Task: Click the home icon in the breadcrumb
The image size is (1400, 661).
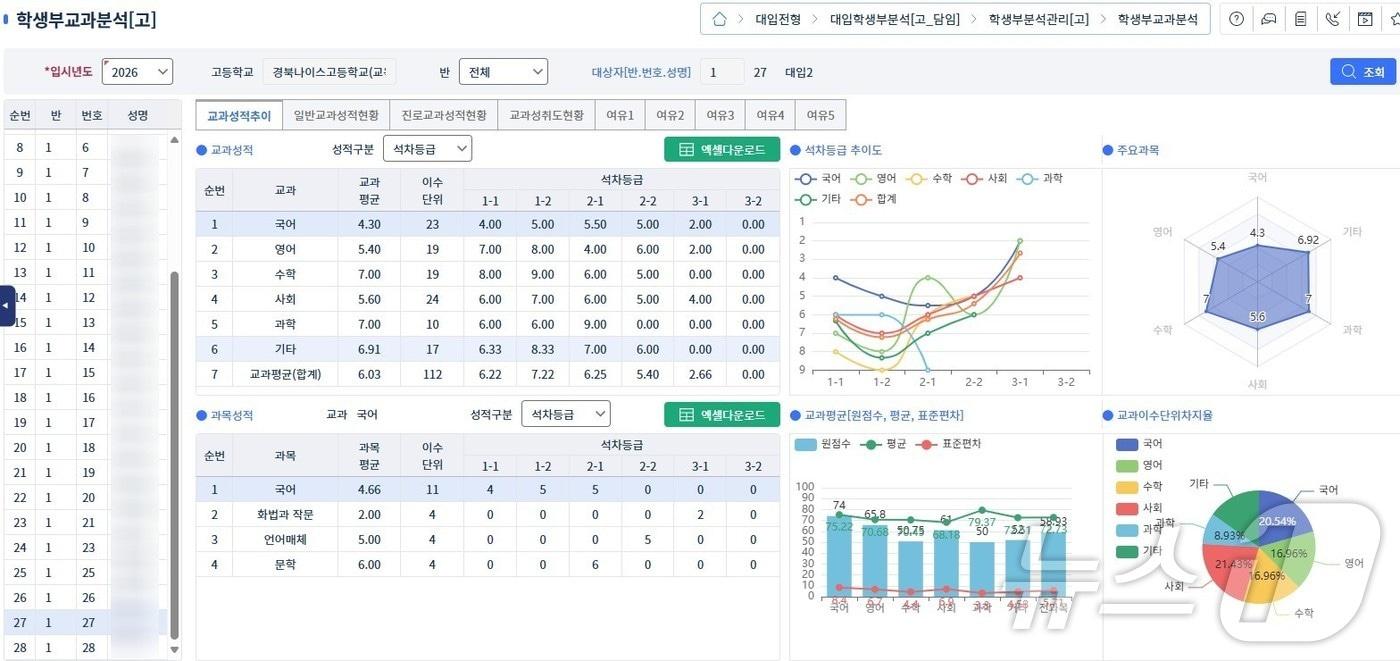Action: coord(719,18)
